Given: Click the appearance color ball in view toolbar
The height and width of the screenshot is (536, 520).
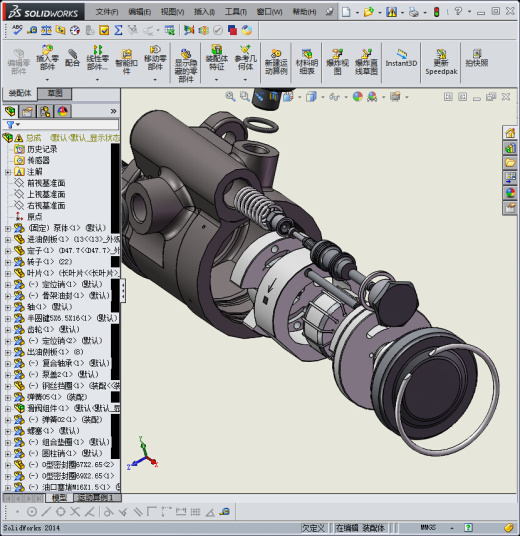Looking at the screenshot, I should [358, 97].
